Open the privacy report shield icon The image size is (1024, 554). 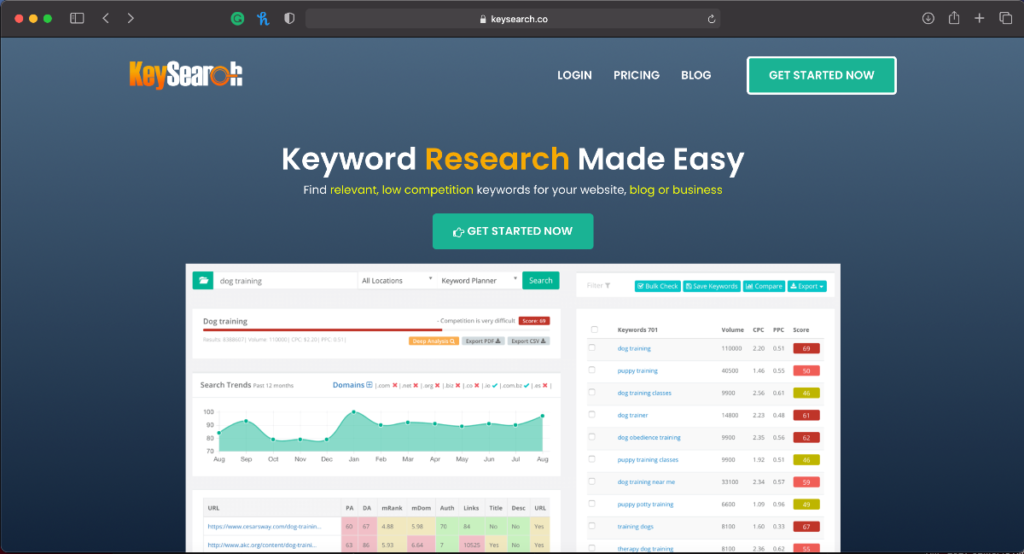(x=289, y=19)
